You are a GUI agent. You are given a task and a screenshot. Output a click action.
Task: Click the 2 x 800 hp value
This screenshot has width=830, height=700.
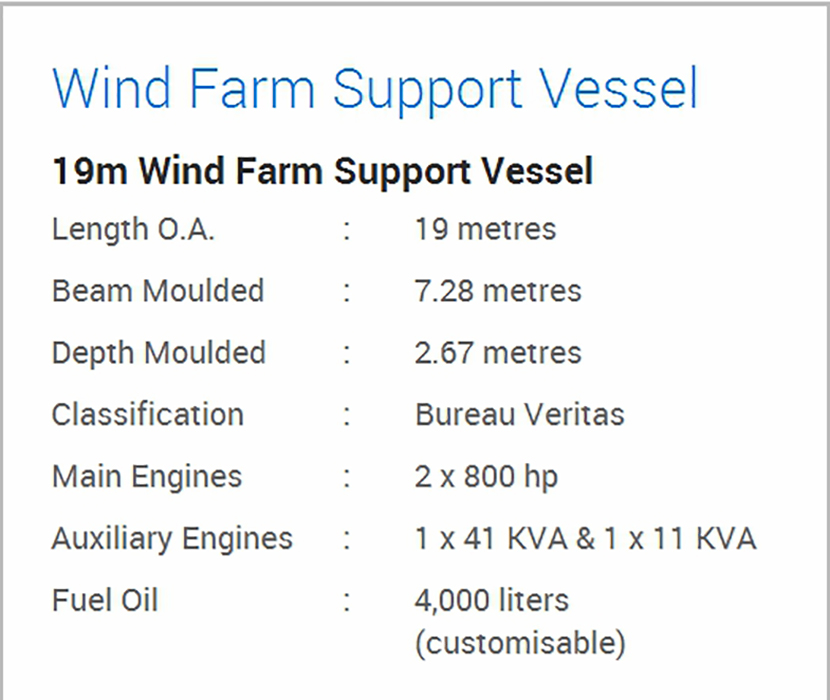(x=486, y=476)
